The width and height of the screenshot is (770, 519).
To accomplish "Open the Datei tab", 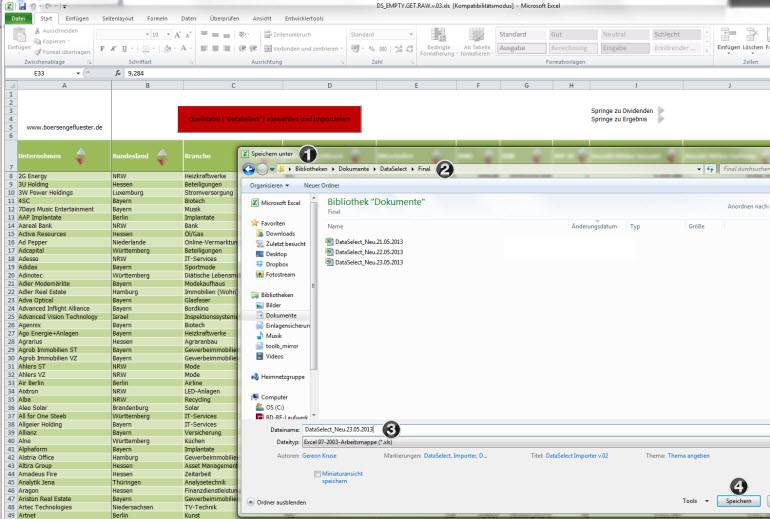I will point(18,18).
